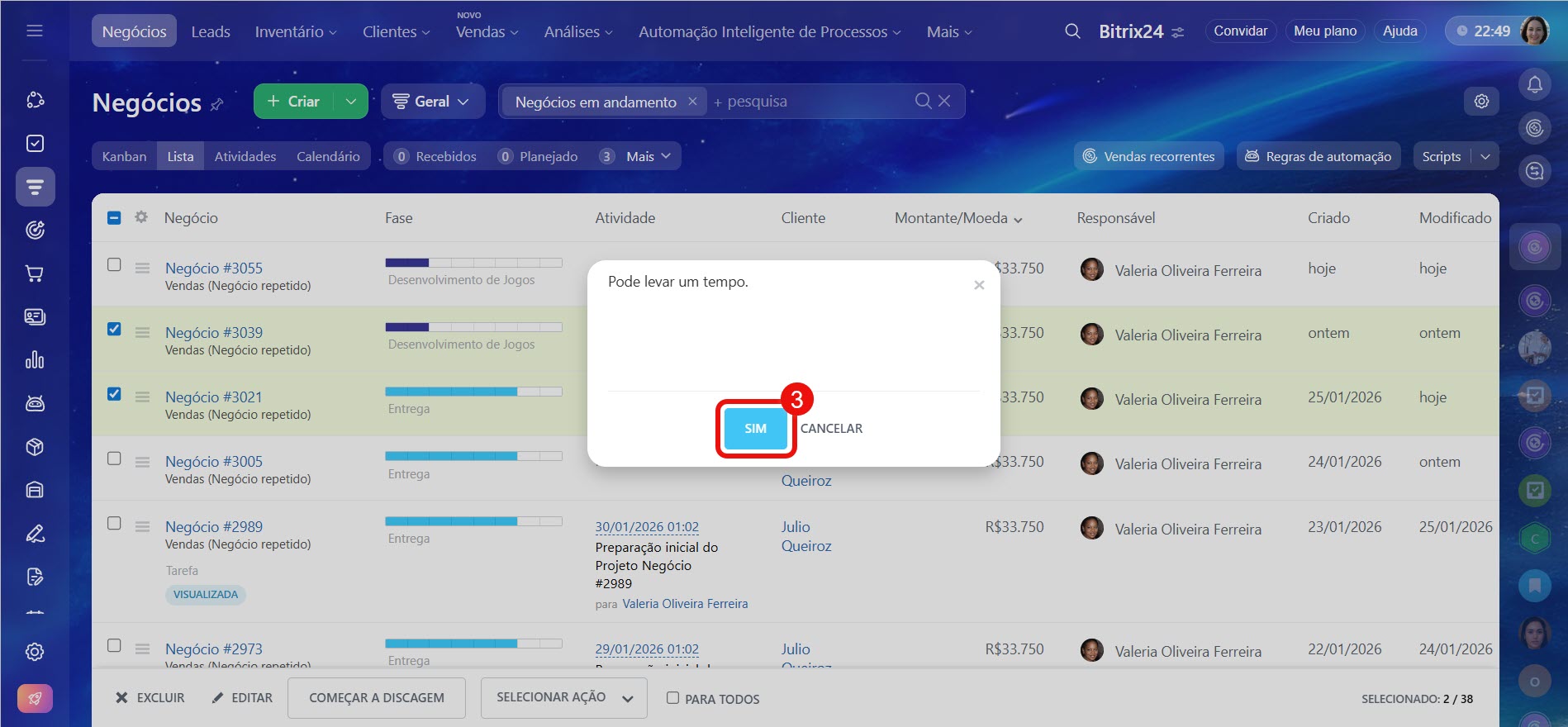Image resolution: width=1568 pixels, height=727 pixels.
Task: Expand the Selecionar Ação dropdown
Action: (x=565, y=698)
